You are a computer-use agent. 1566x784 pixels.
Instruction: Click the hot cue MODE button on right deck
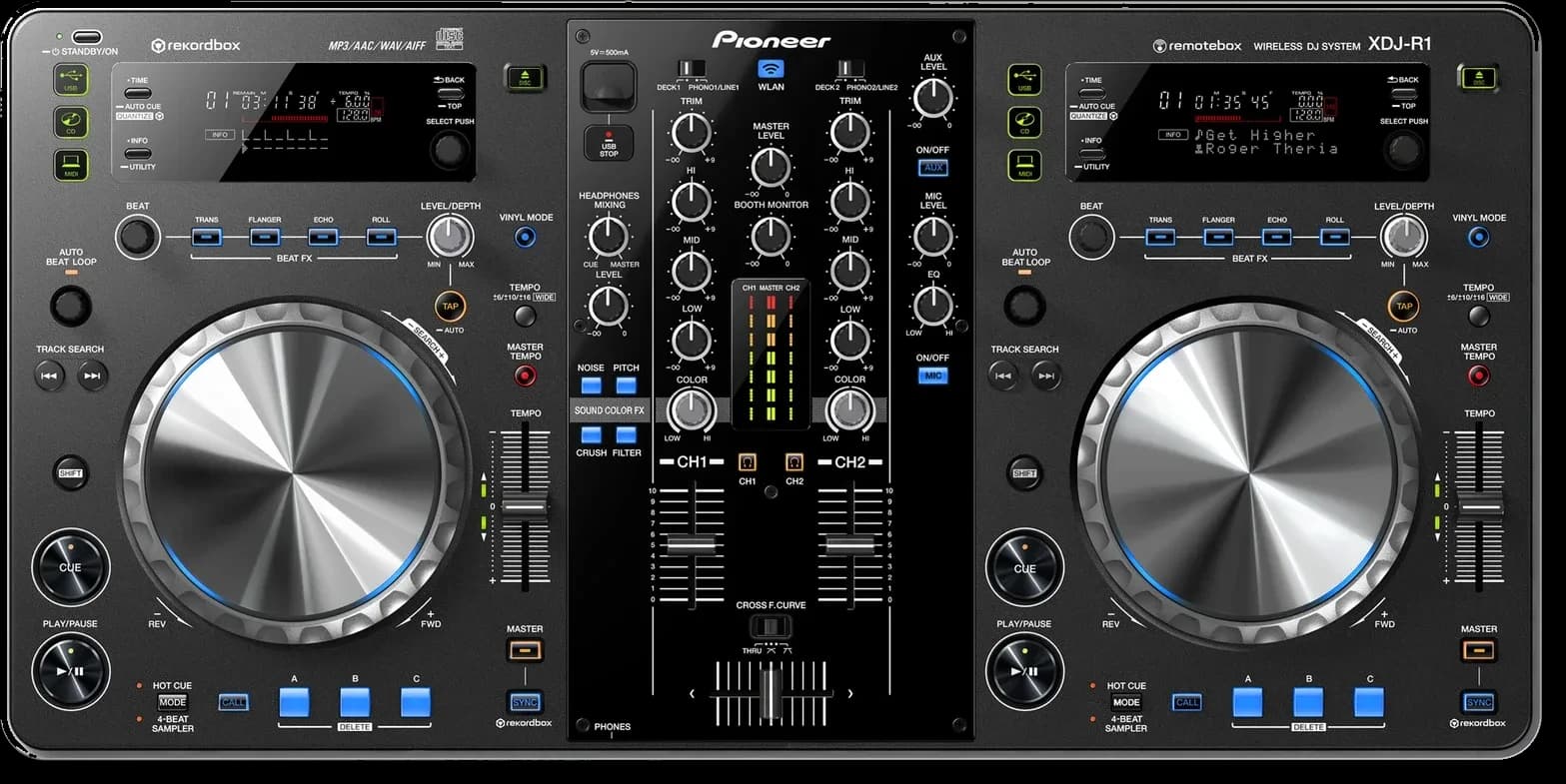1126,702
